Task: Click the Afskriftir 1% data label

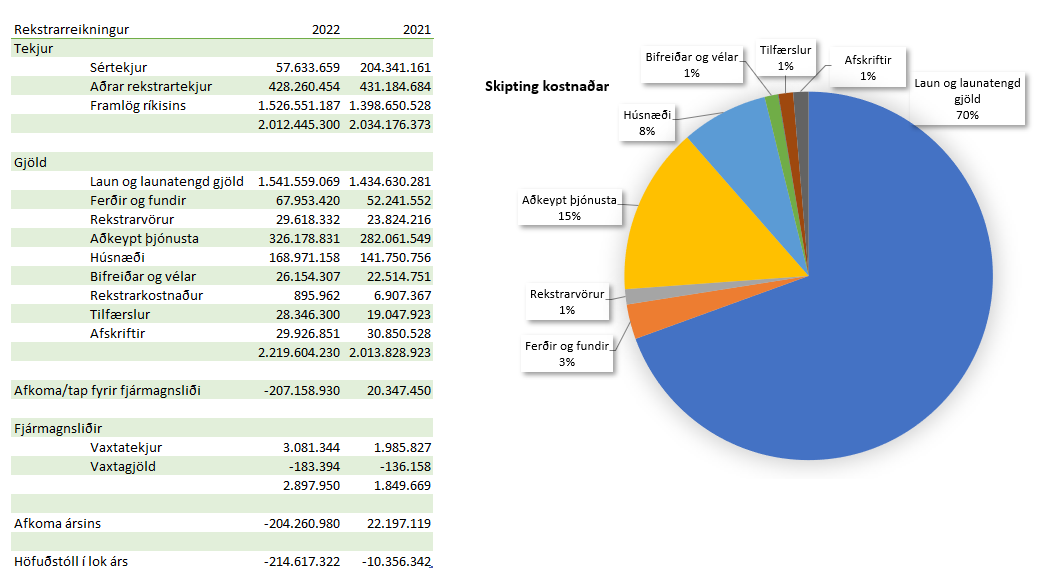Action: pyautogui.click(x=868, y=68)
